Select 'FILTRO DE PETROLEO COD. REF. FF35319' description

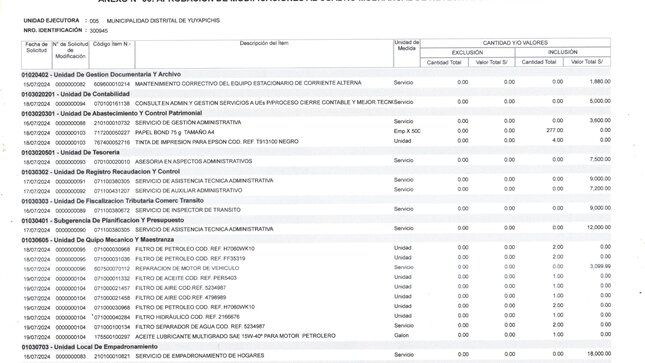point(190,259)
